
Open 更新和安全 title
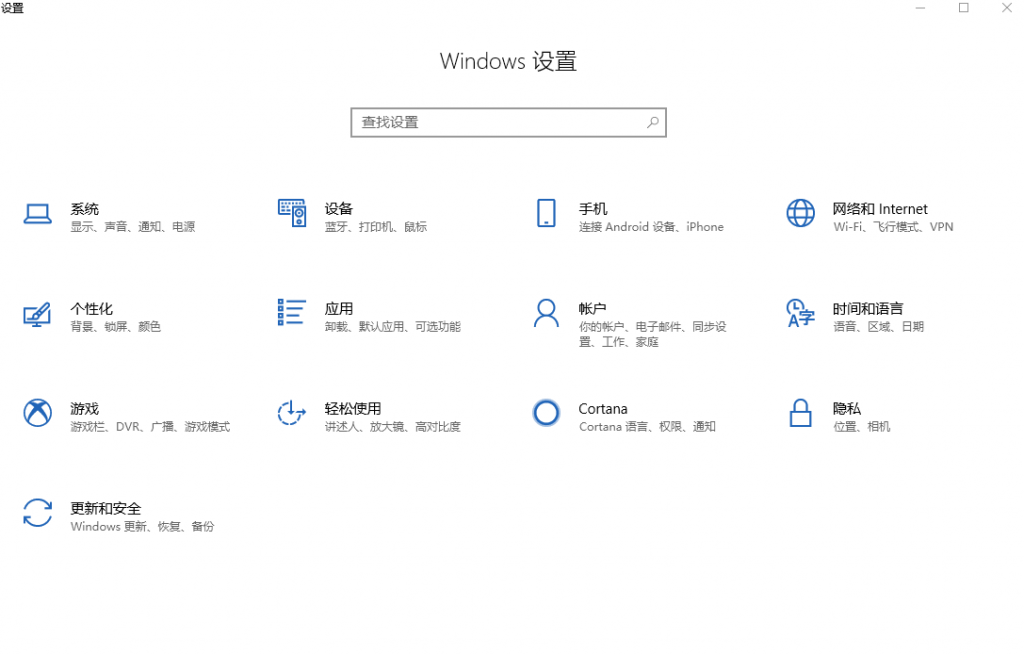106,509
